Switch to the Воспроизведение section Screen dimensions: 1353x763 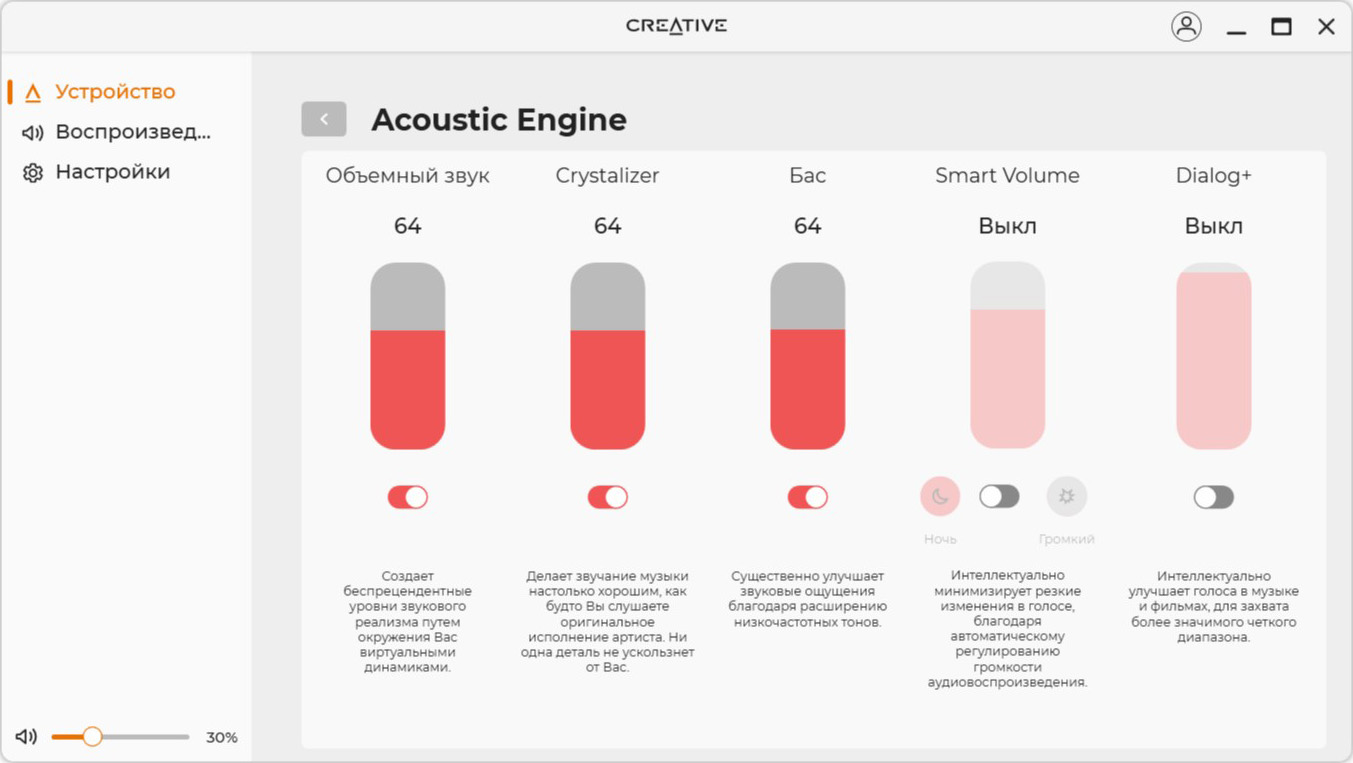pos(133,132)
